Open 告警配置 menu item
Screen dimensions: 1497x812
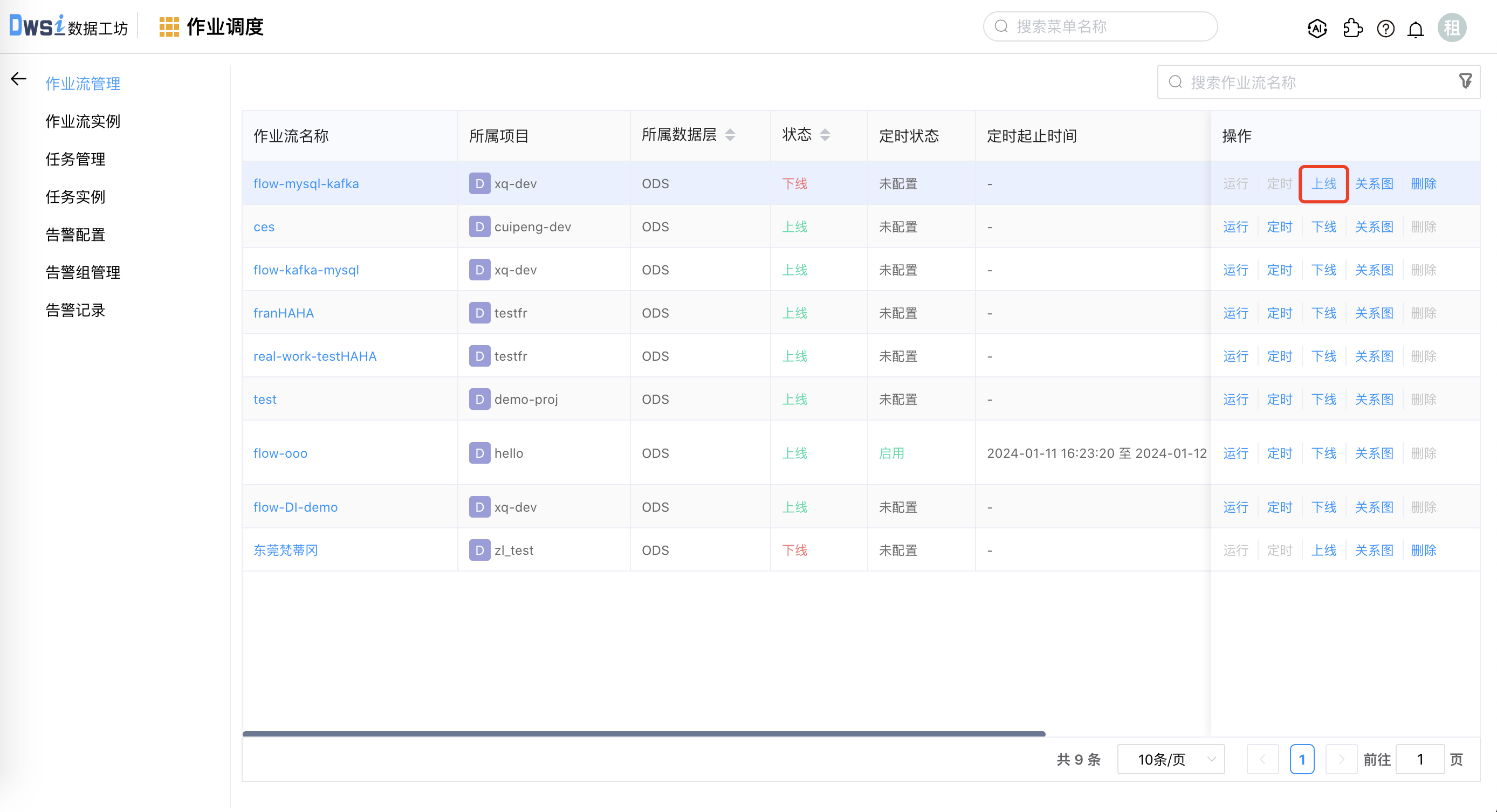point(75,235)
